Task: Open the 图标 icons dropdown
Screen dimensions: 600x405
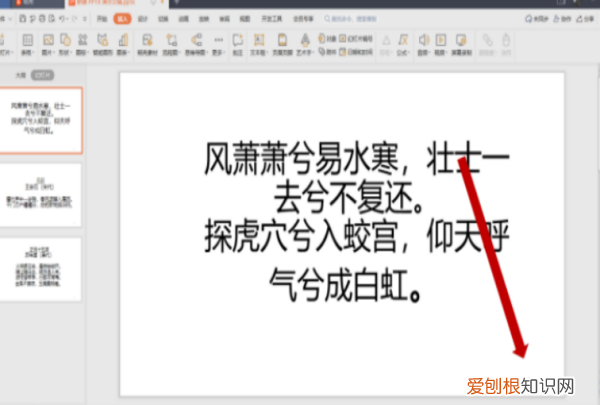Action: point(82,45)
